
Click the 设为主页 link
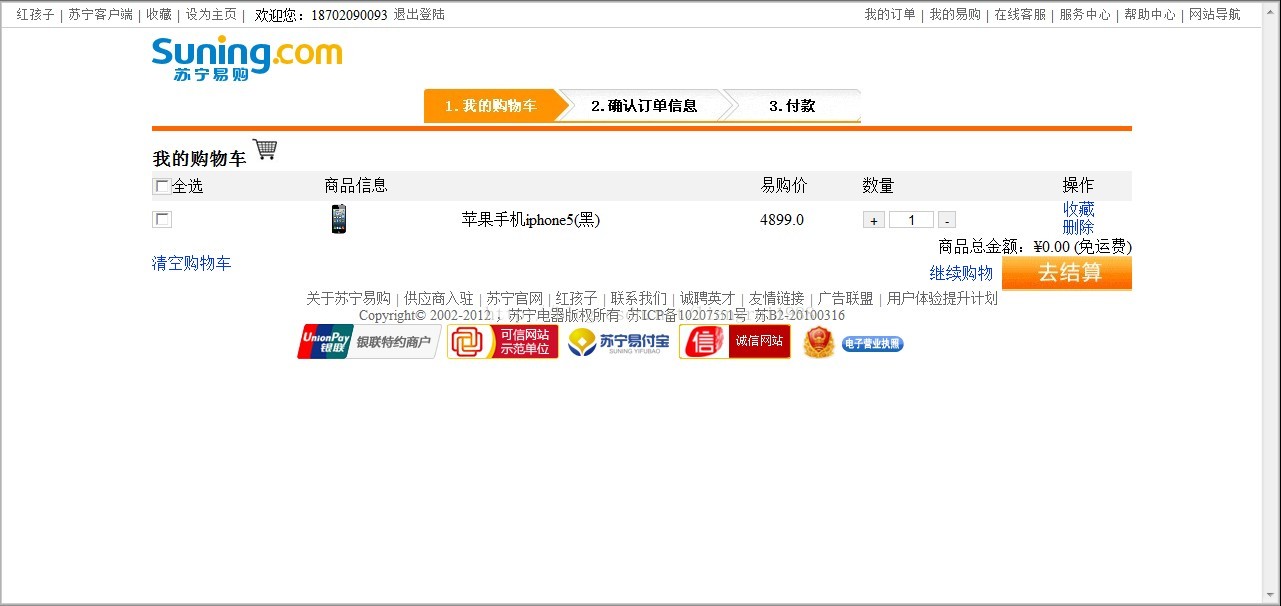pos(211,15)
